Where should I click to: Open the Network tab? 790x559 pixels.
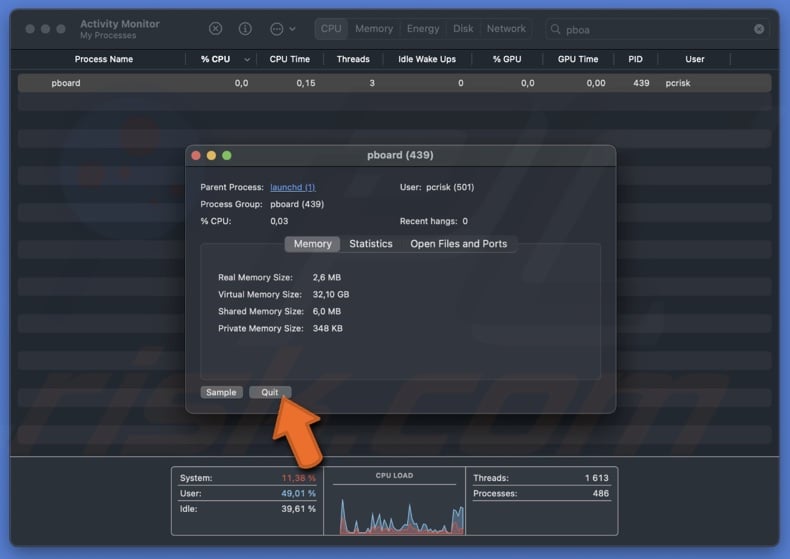(506, 29)
